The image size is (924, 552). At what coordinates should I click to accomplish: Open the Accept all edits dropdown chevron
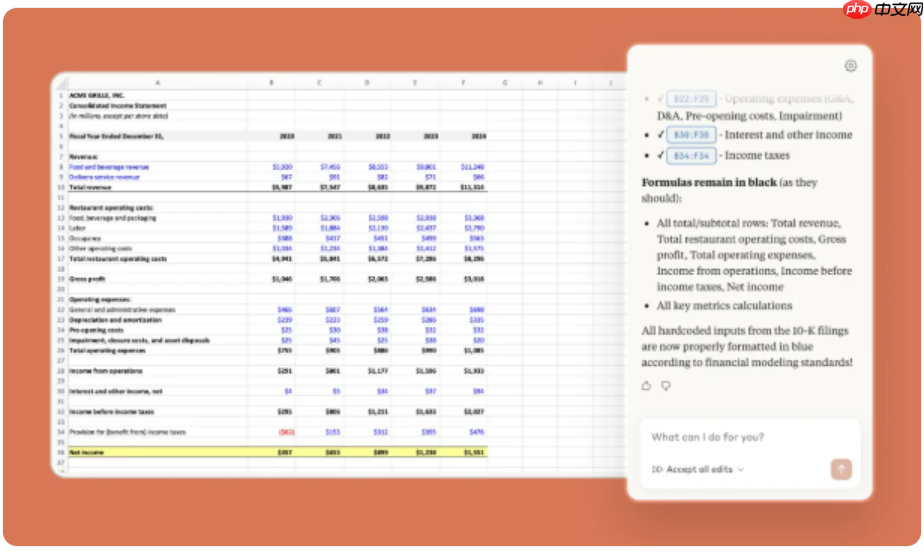(741, 470)
